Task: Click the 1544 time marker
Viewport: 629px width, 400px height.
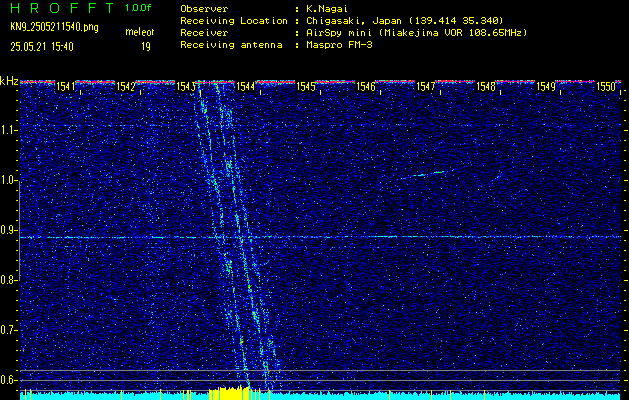Action: 245,86
